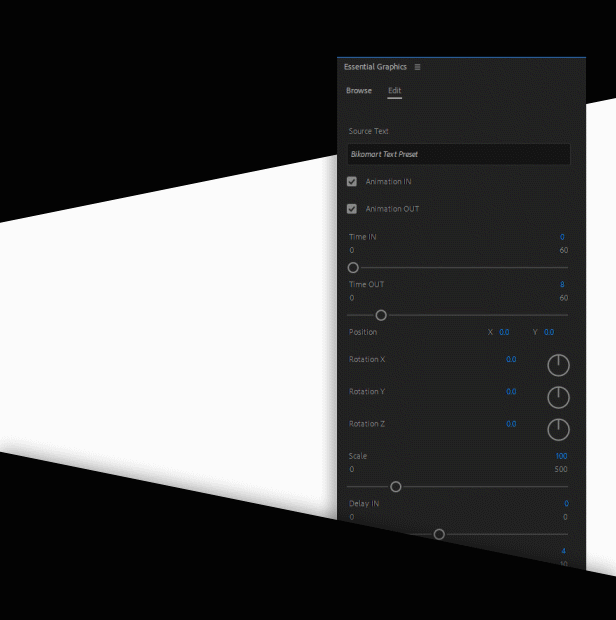Click the Rotation X numeric value
Image resolution: width=616 pixels, height=620 pixels.
[x=511, y=359]
